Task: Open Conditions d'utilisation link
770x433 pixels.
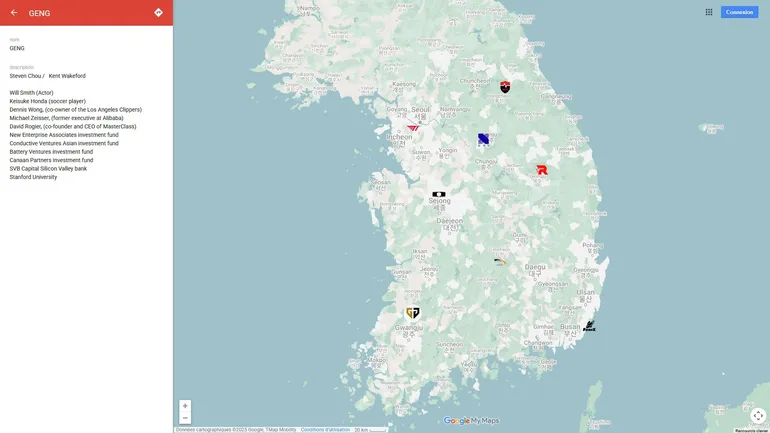Action: click(x=325, y=429)
